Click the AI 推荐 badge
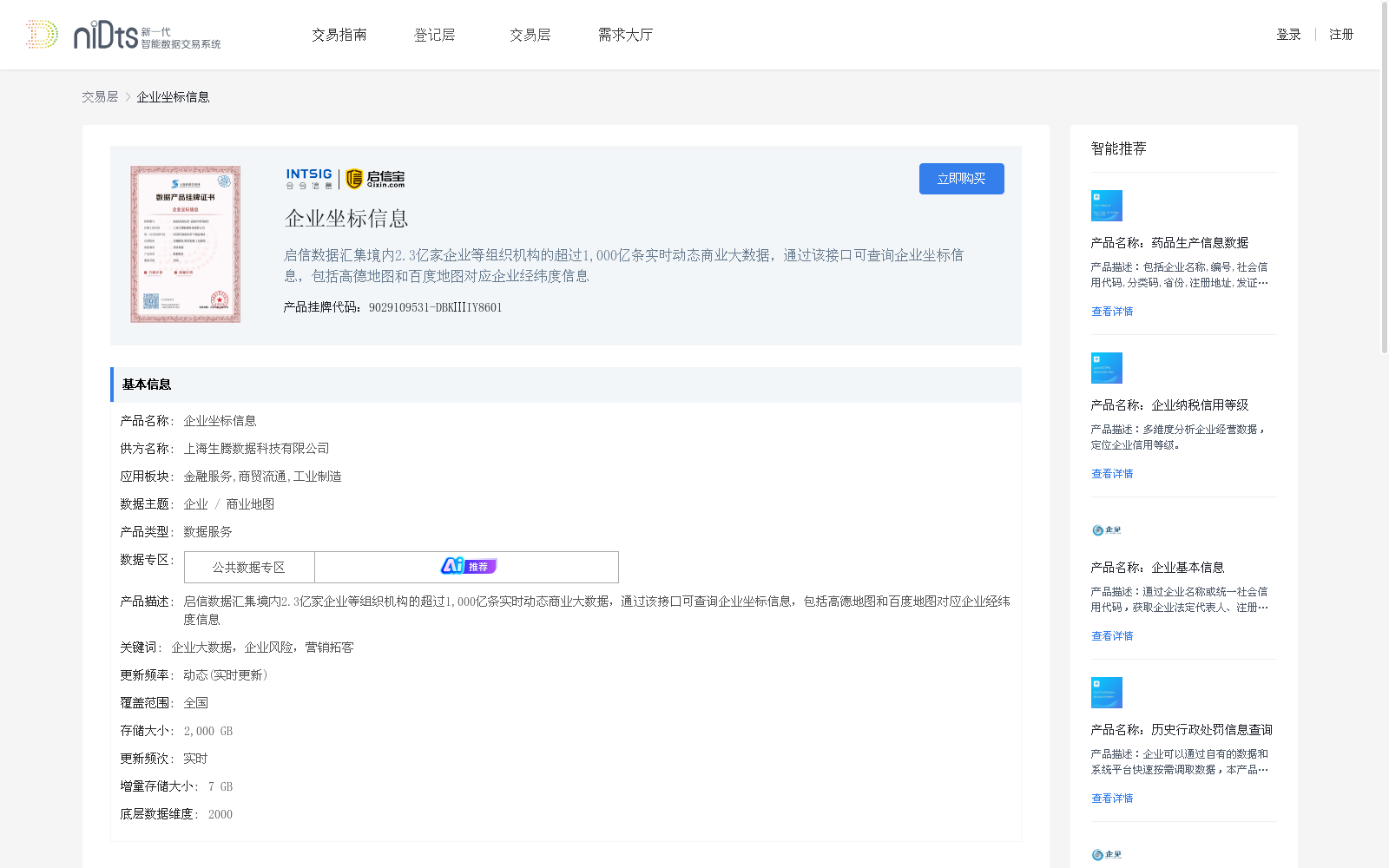The height and width of the screenshot is (868, 1389). pos(469,567)
